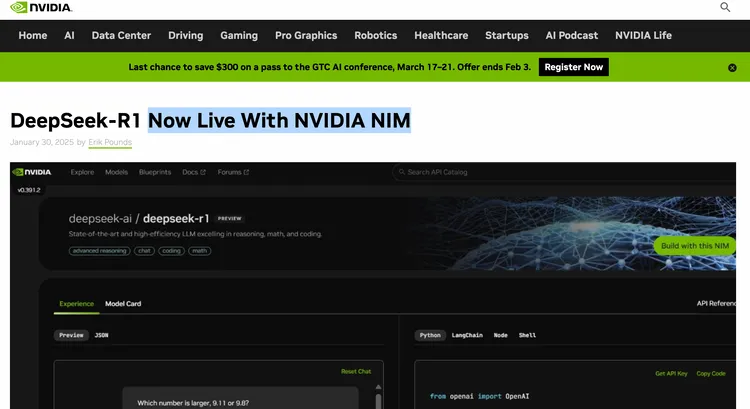The height and width of the screenshot is (409, 750).
Task: Click Build with this NIM button
Action: pyautogui.click(x=695, y=246)
